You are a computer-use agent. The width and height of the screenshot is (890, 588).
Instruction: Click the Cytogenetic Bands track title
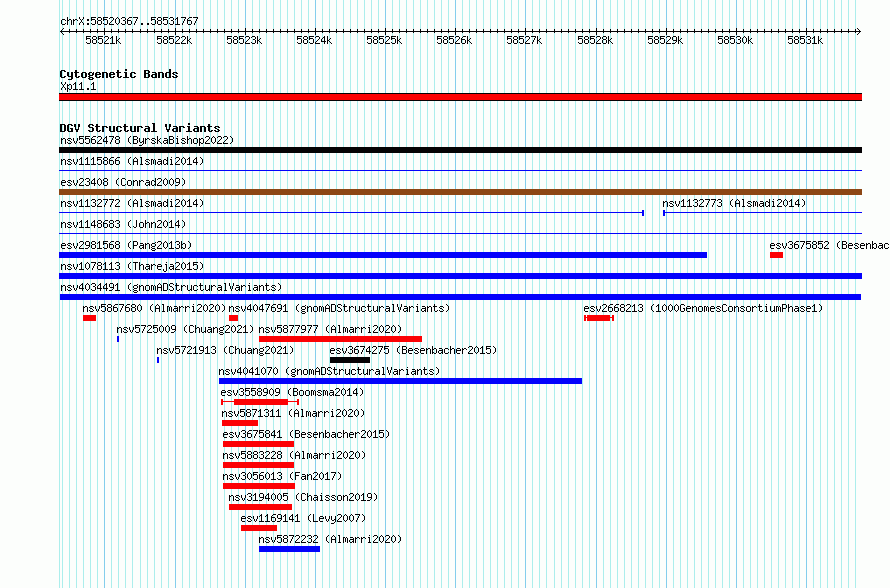119,74
